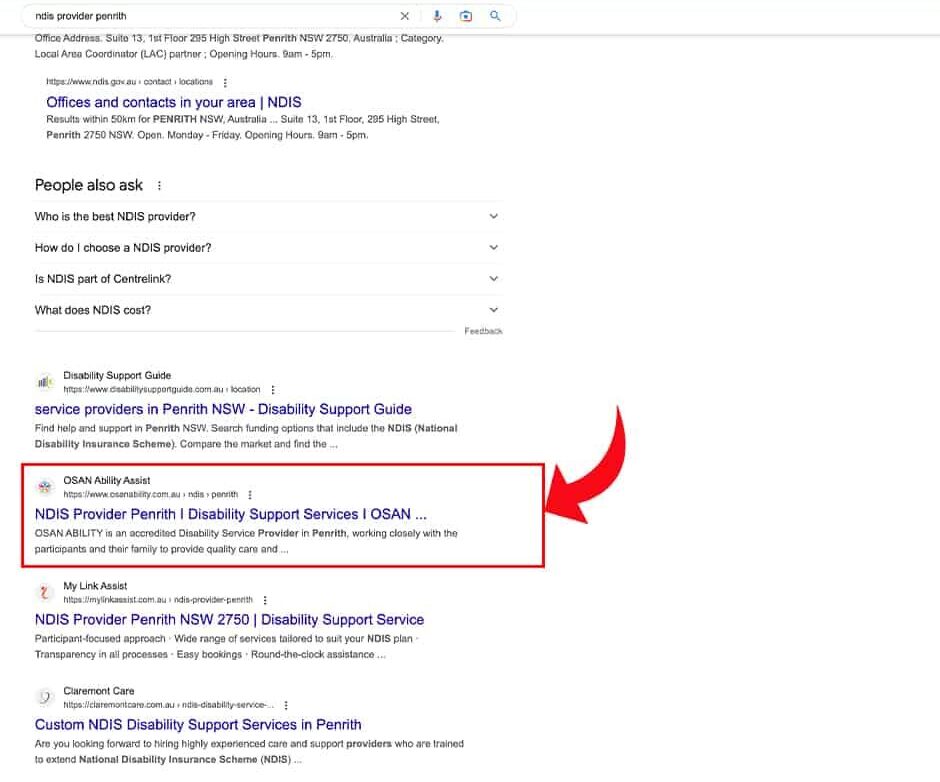940x782 pixels.
Task: Clear the search box with X icon
Action: 405,16
